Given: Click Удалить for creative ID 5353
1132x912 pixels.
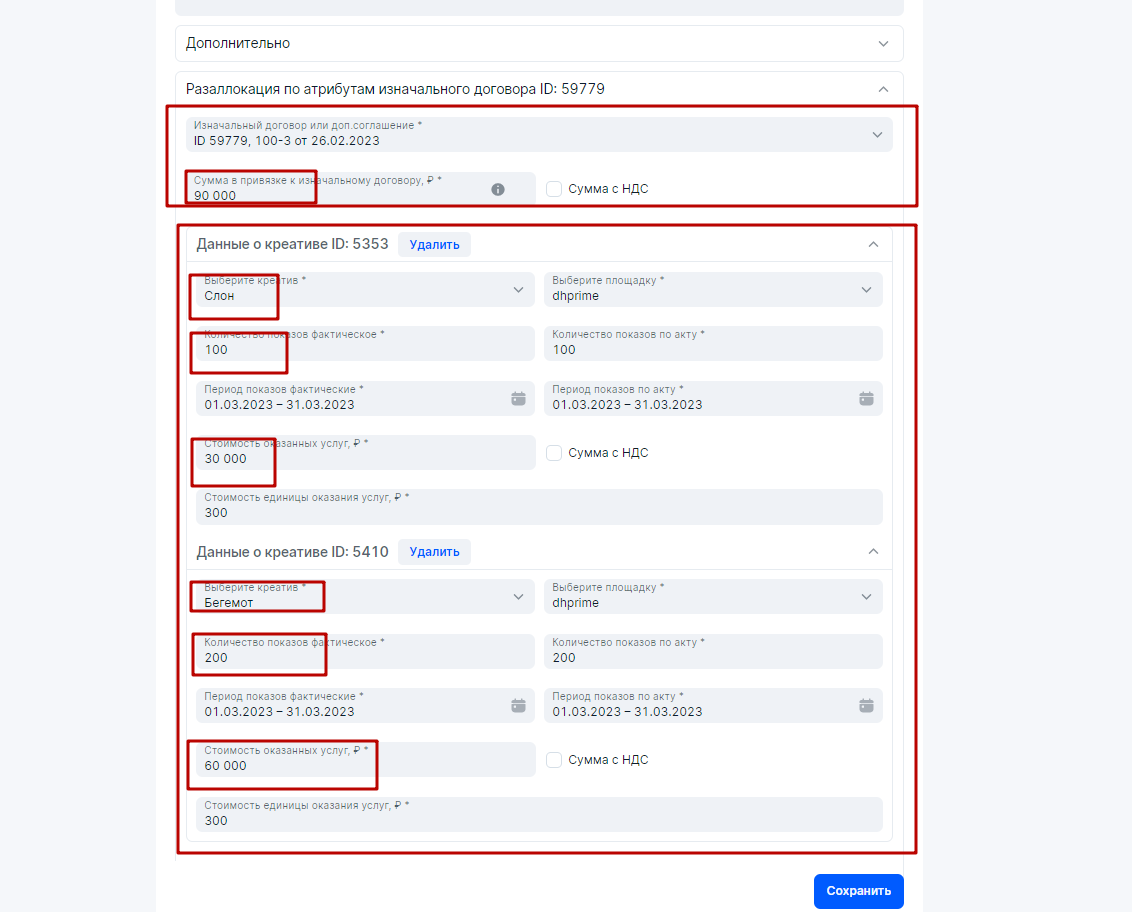Looking at the screenshot, I should (434, 244).
